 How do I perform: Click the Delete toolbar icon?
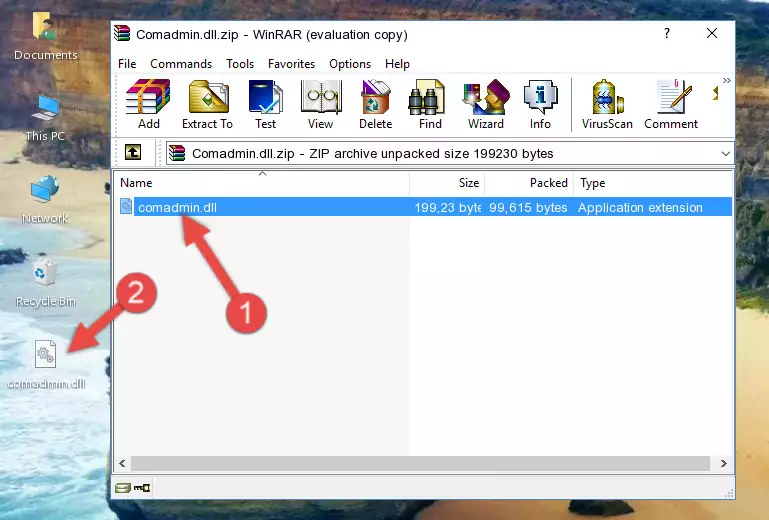point(376,104)
